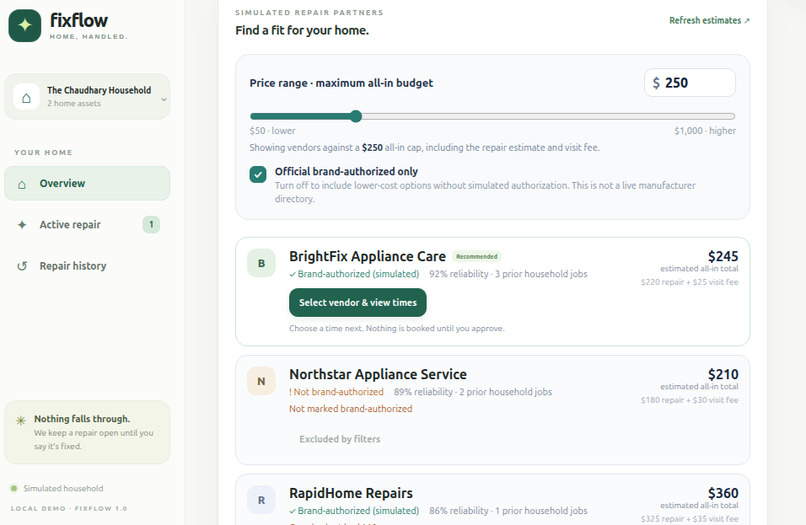Click the $245 estimated total

click(723, 256)
